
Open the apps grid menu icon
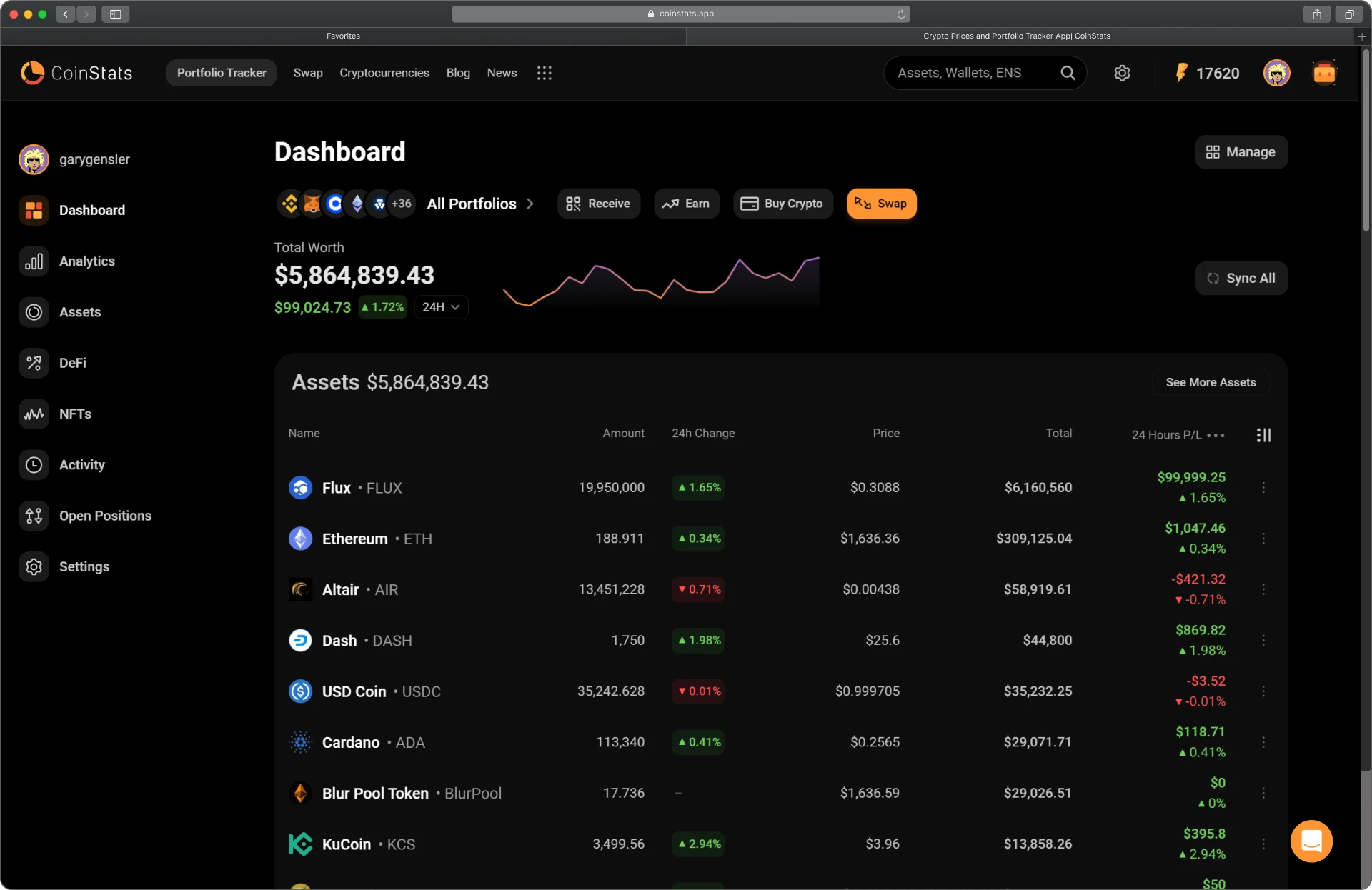click(x=545, y=73)
